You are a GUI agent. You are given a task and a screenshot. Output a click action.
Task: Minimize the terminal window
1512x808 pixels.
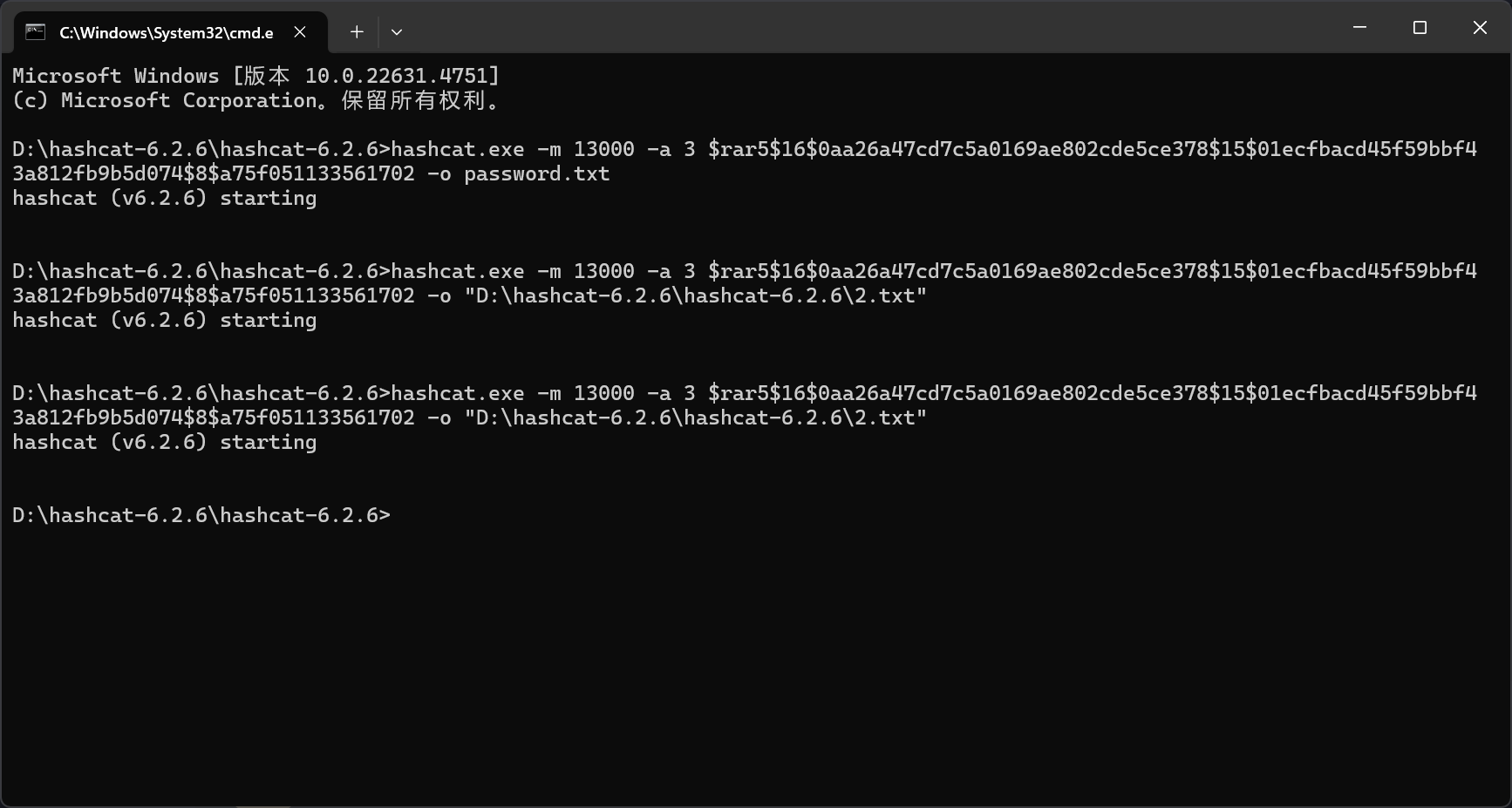1359,28
